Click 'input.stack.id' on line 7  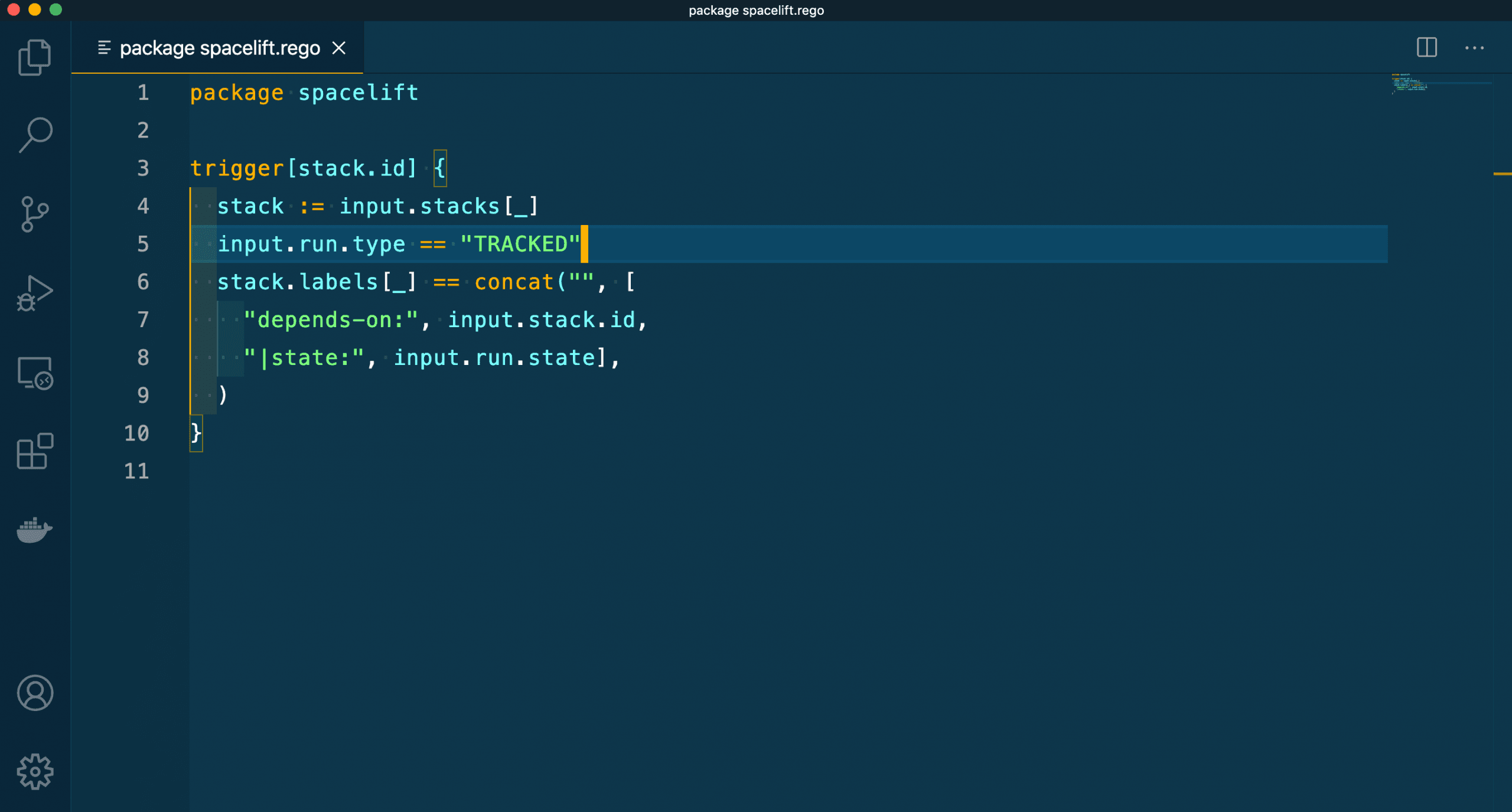[541, 319]
